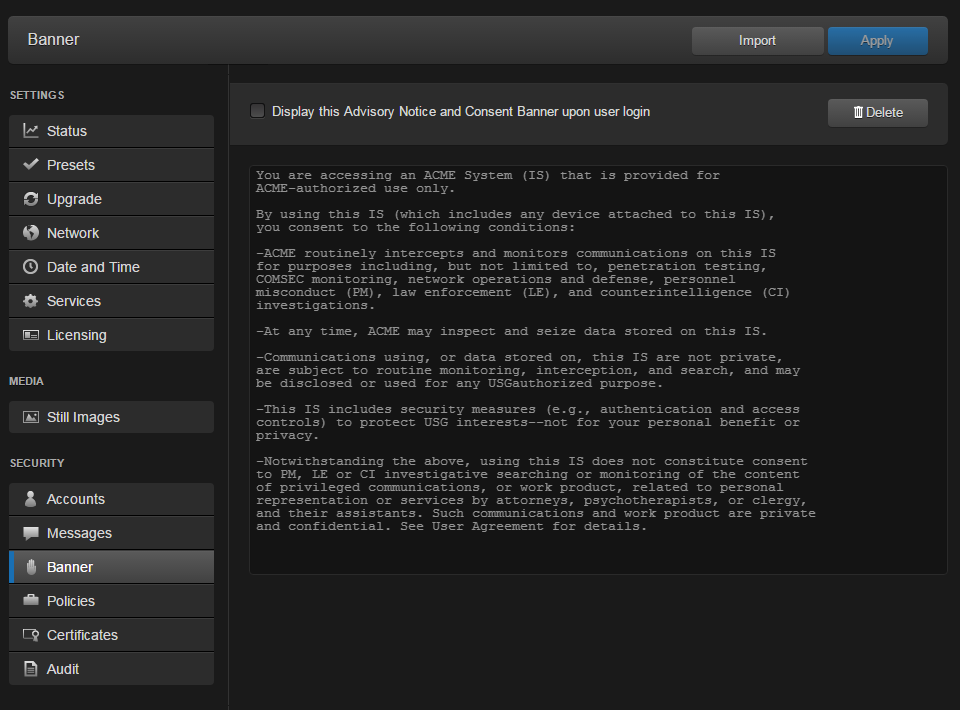Click the Accounts person icon
The width and height of the screenshot is (960, 710).
[x=31, y=499]
